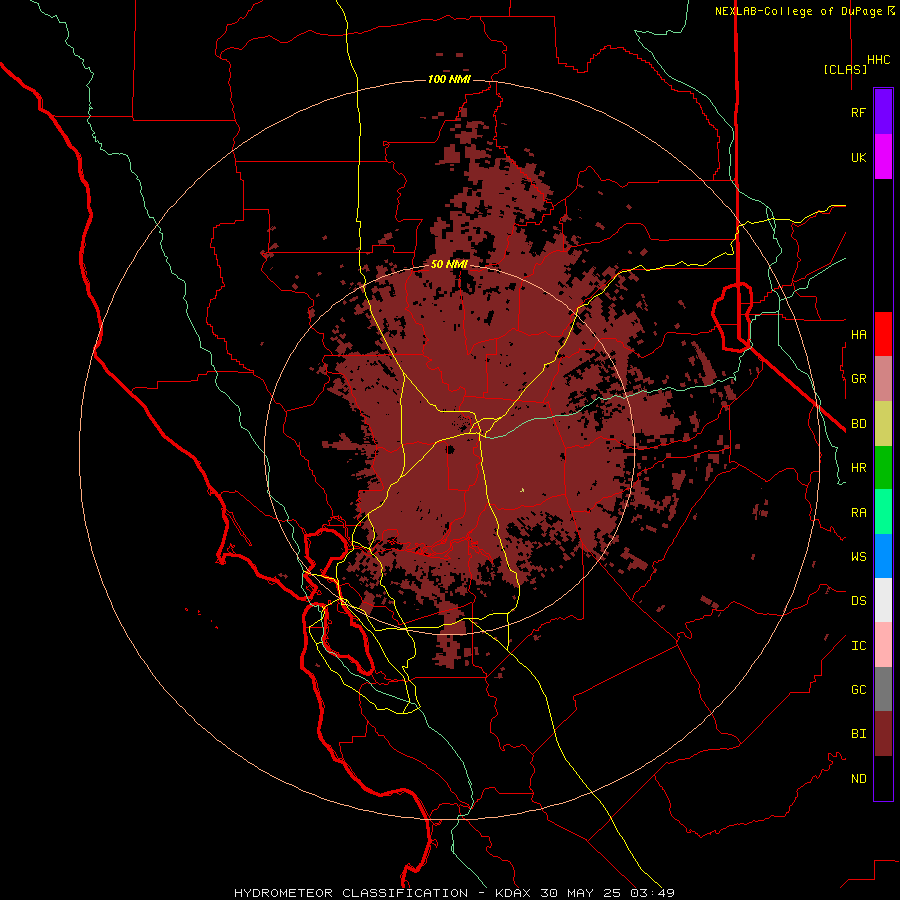
Task: Click the UK magenta legend swatch
Action: point(883,157)
